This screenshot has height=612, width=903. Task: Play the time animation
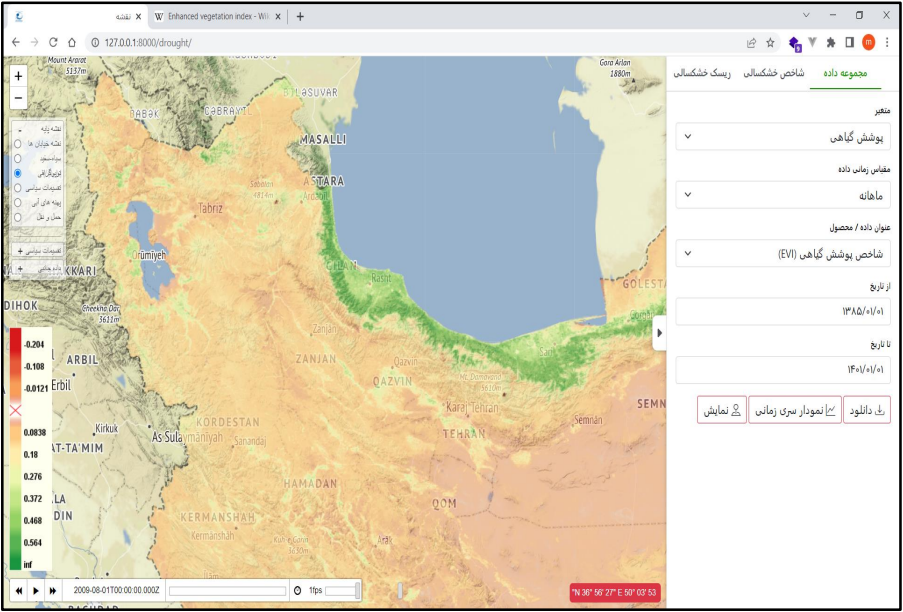36,591
